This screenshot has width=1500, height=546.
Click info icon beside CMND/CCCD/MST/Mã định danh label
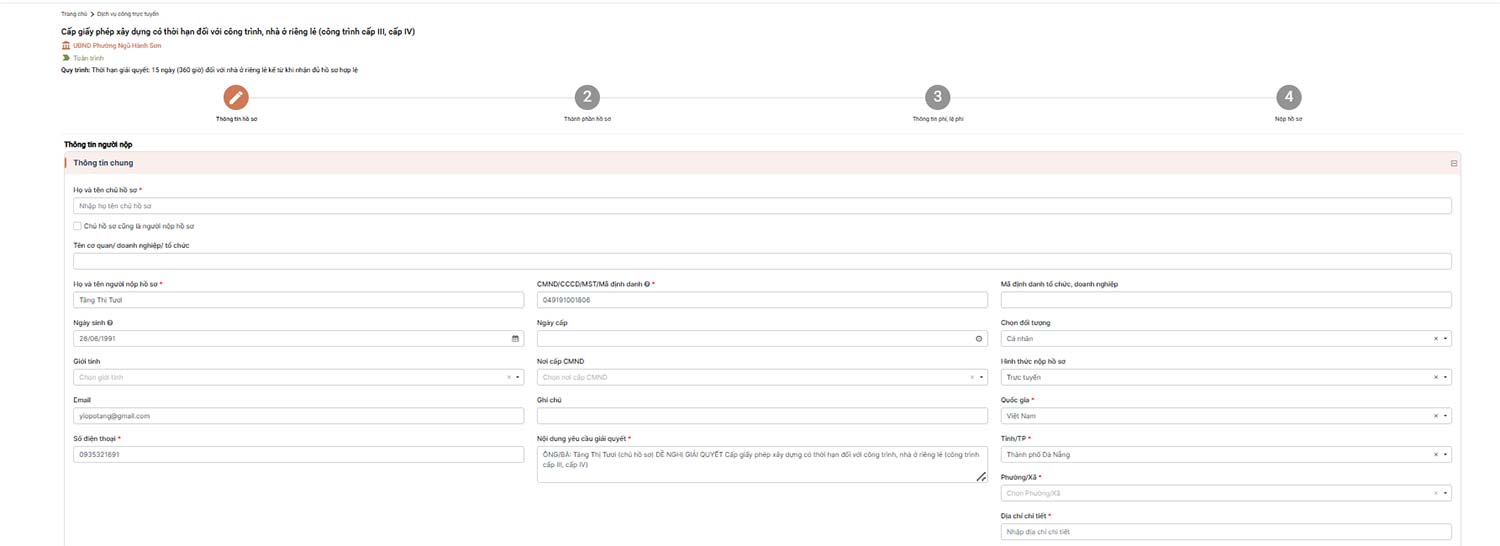tap(647, 284)
